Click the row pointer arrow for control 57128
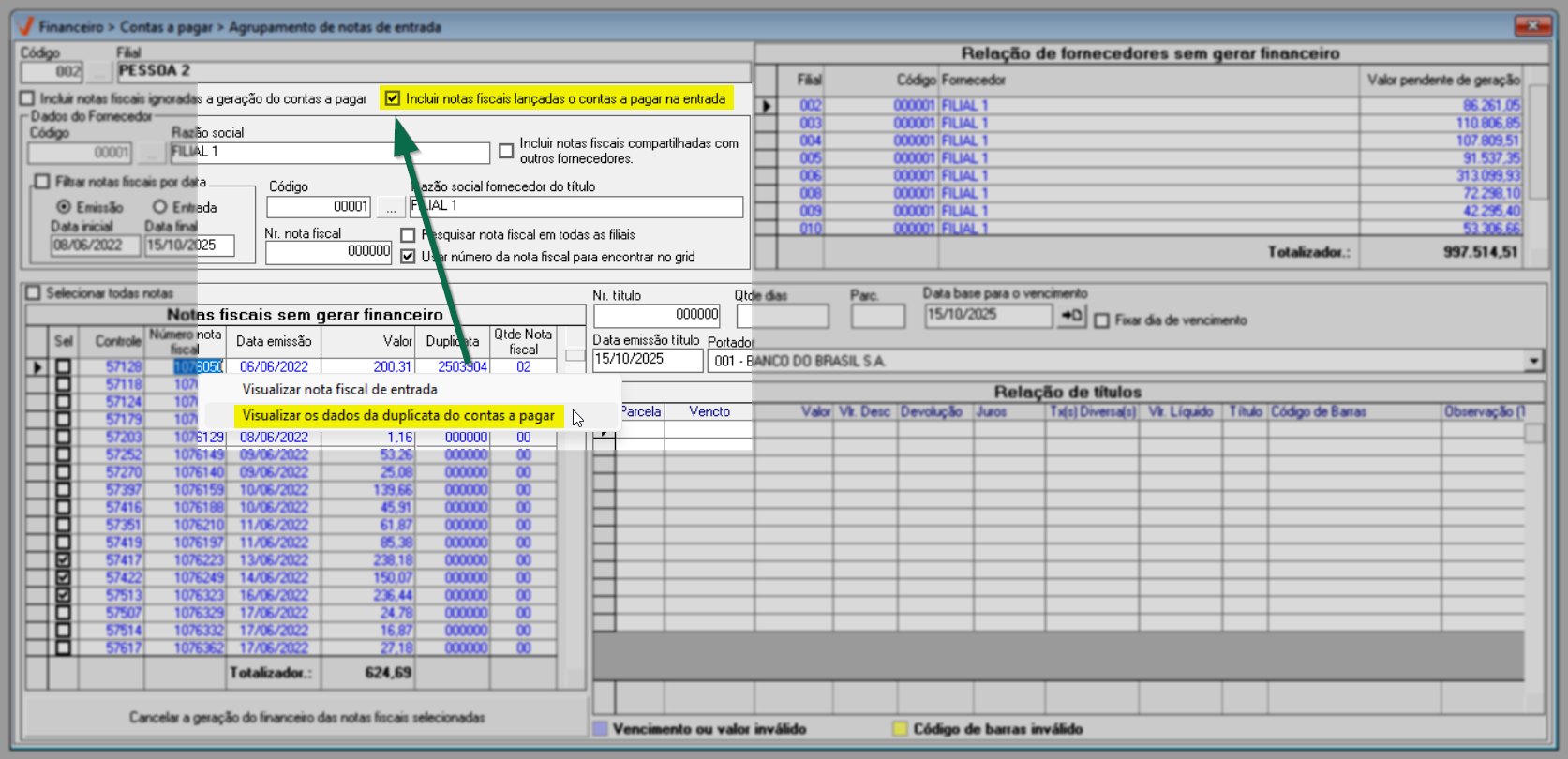 pyautogui.click(x=37, y=367)
